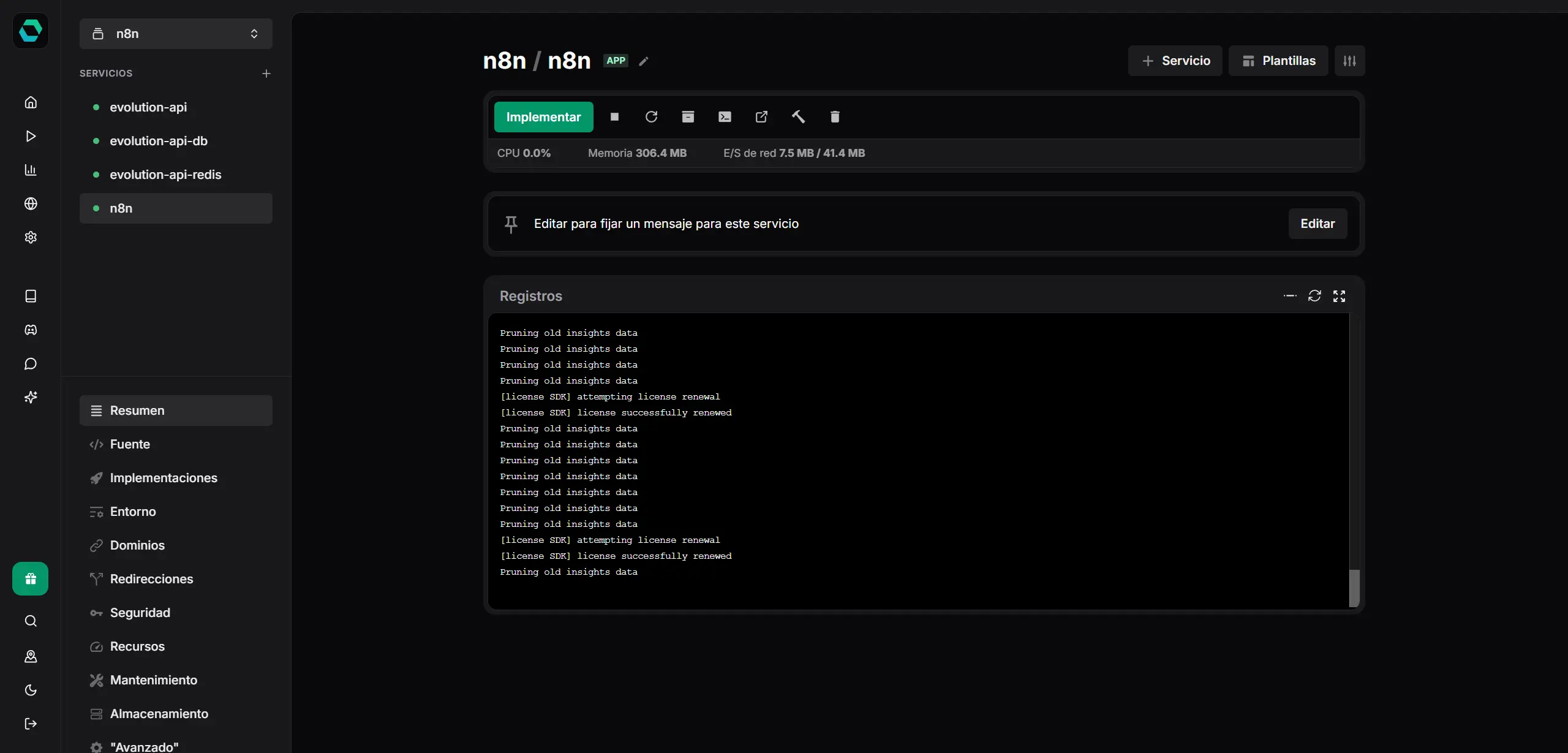Open the globe icon in sidebar

click(x=31, y=203)
